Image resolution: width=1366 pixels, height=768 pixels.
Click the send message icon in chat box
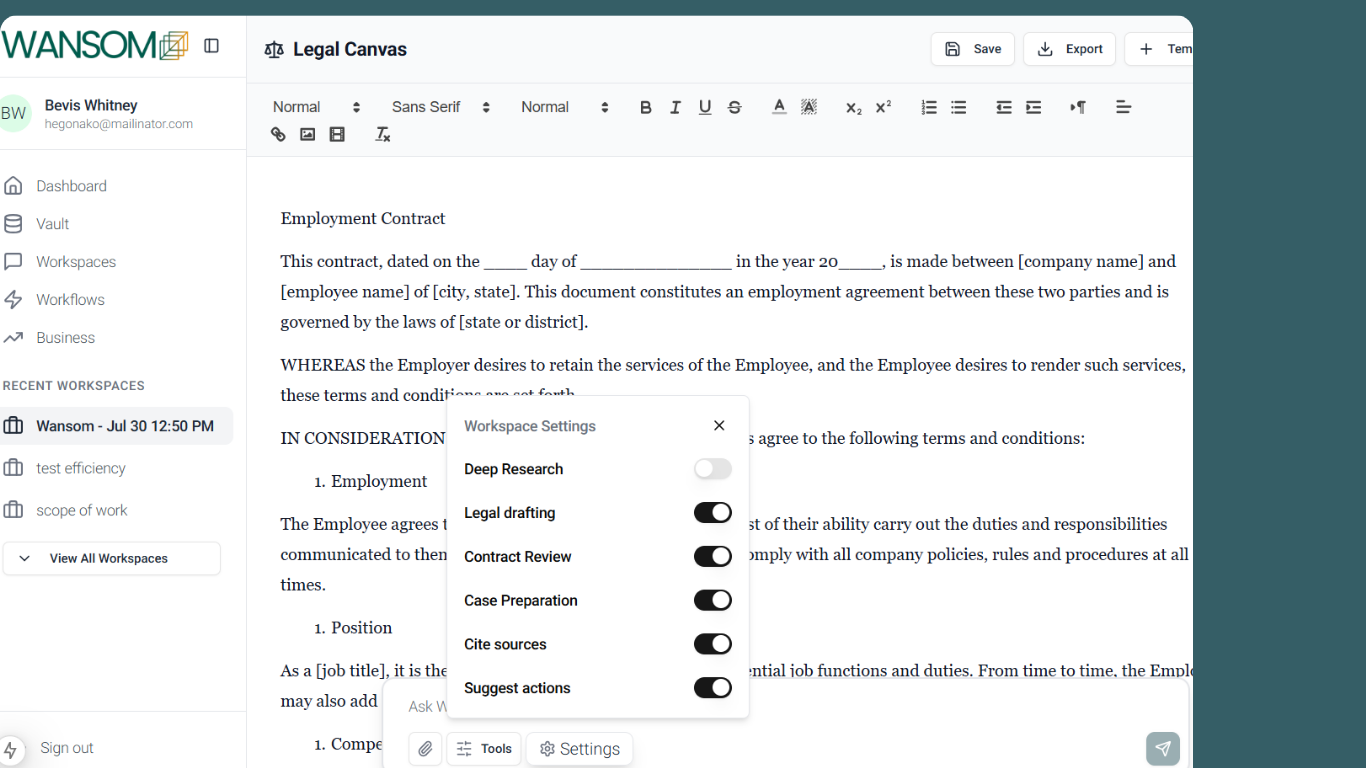point(1162,748)
